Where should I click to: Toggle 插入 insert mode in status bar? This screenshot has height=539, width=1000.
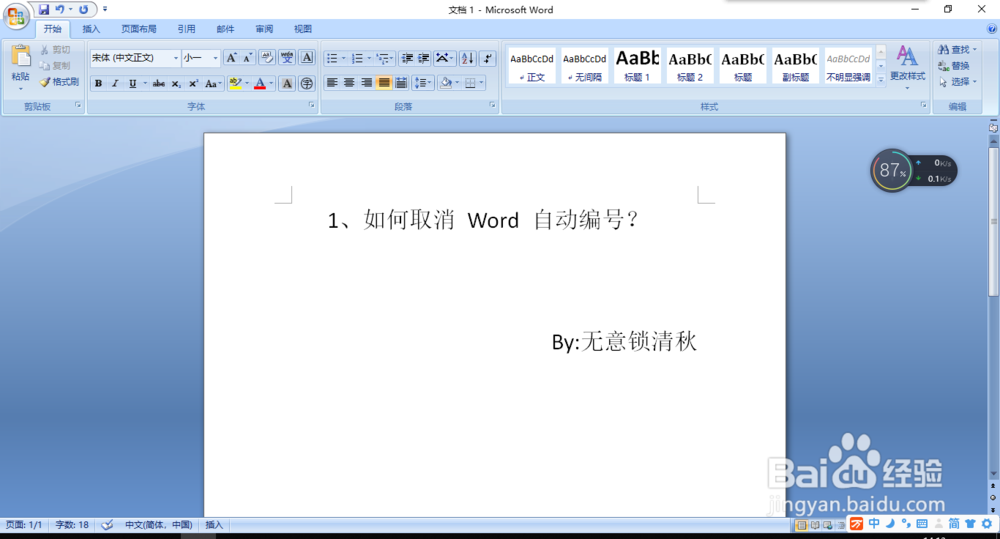214,525
